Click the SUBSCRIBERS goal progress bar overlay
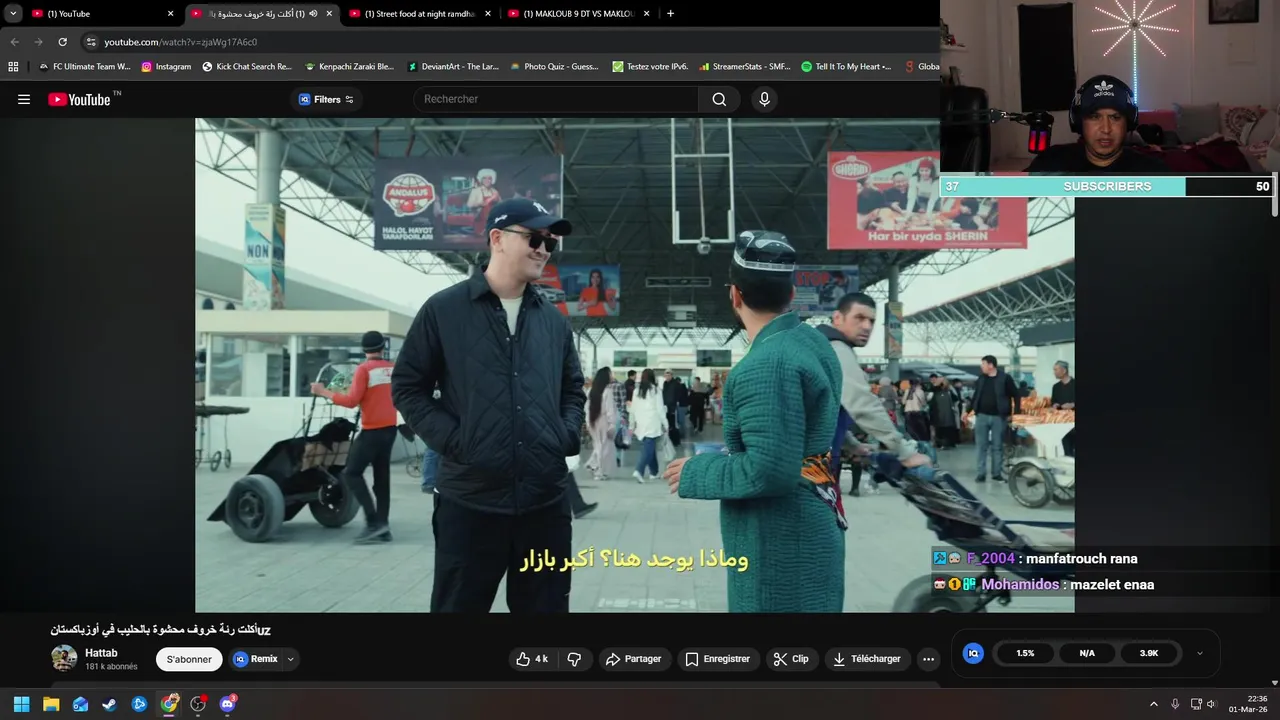 pyautogui.click(x=1107, y=186)
